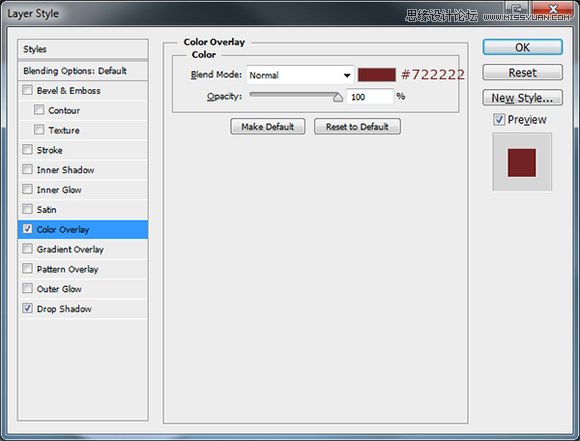Select Blending Options: Default entry
The height and width of the screenshot is (441, 580).
coord(83,71)
